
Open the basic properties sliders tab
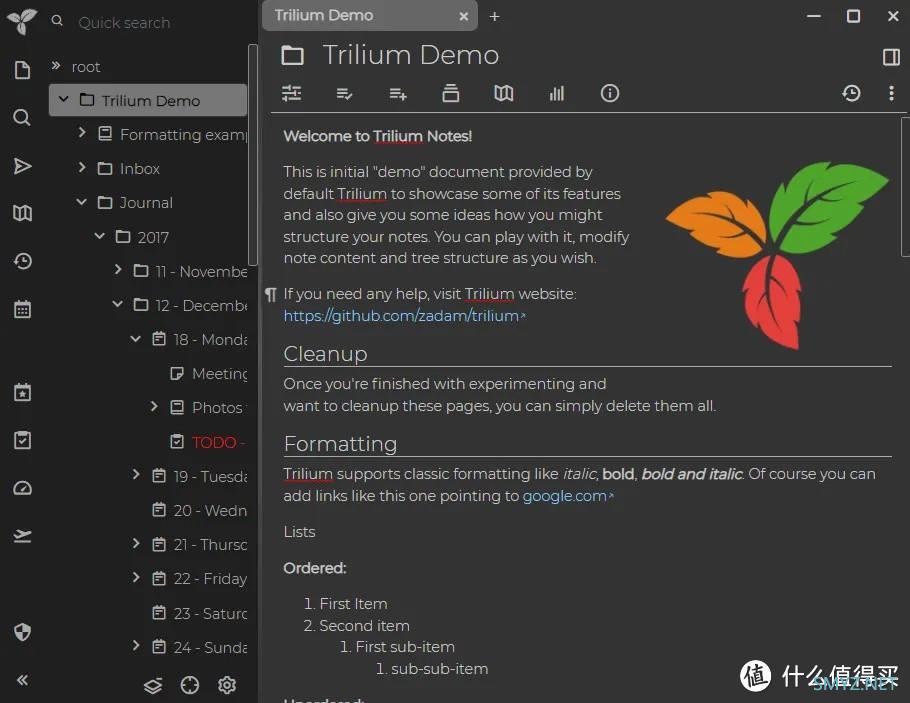(291, 93)
